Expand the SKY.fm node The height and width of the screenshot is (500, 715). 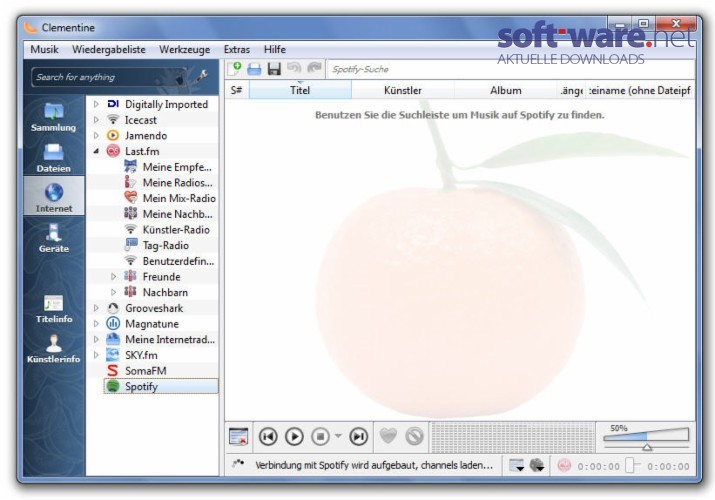pos(96,355)
